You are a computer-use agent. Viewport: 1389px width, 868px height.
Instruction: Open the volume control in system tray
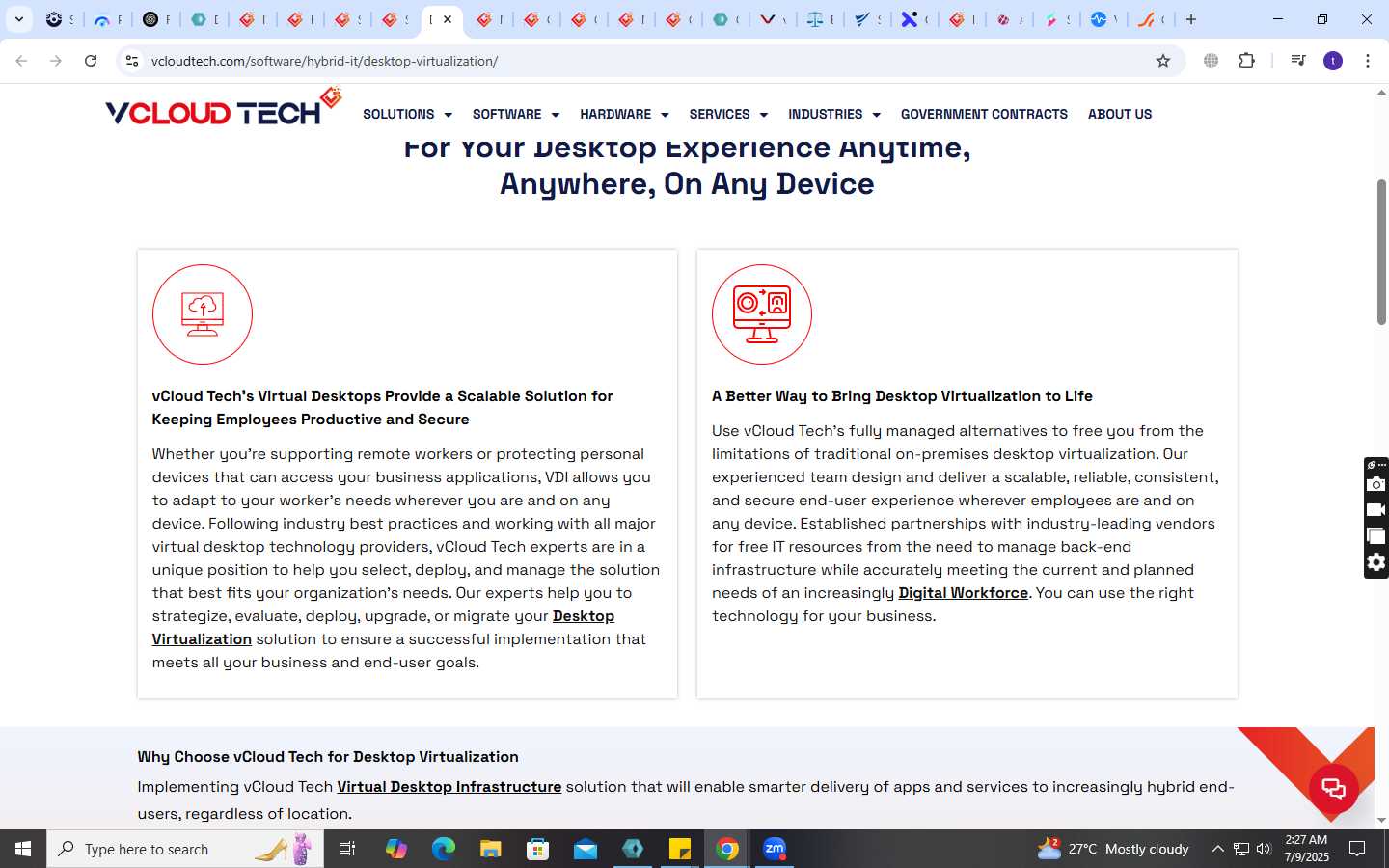1264,849
